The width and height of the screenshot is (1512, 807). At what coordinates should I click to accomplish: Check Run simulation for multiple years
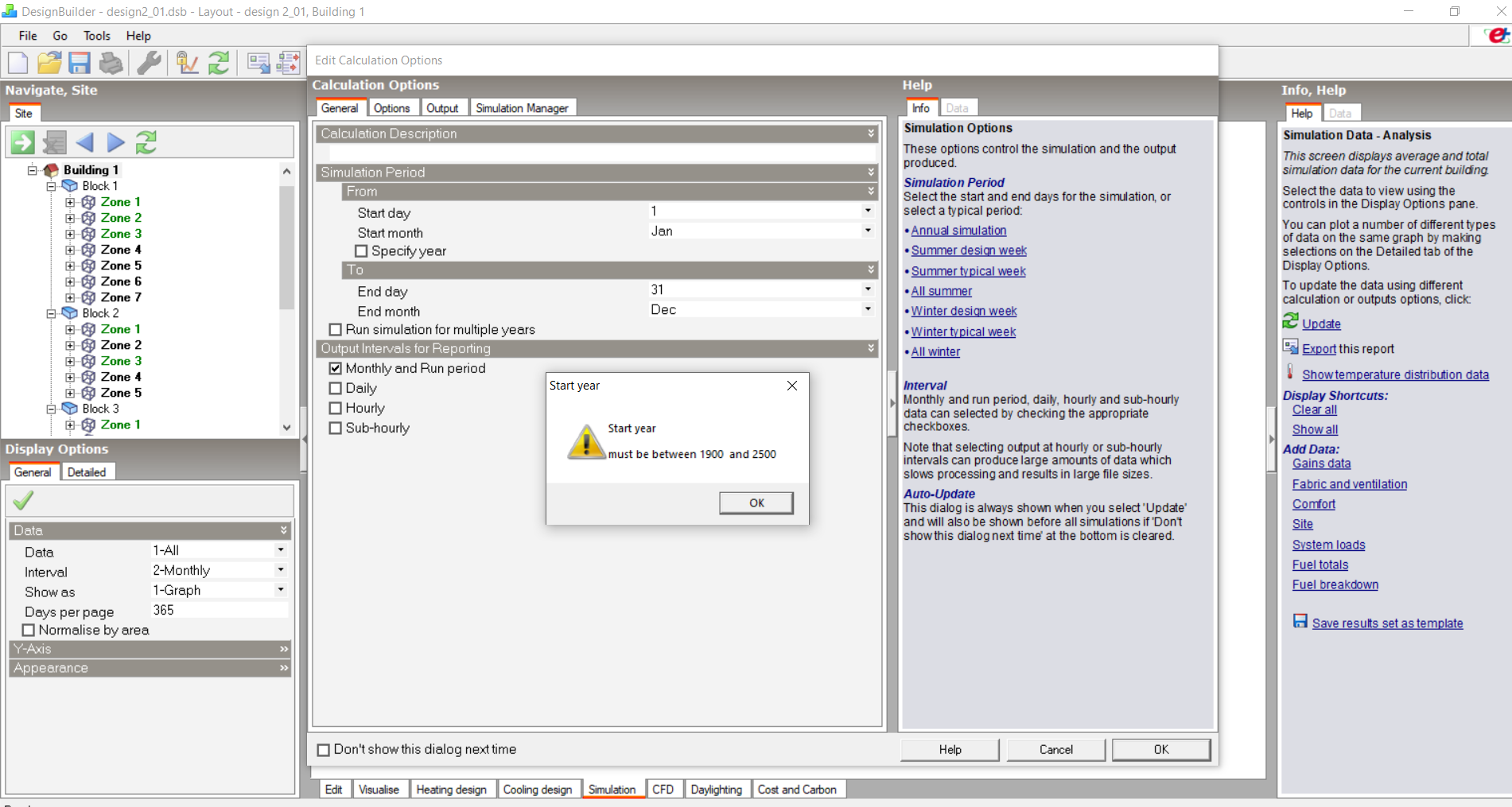pos(336,329)
